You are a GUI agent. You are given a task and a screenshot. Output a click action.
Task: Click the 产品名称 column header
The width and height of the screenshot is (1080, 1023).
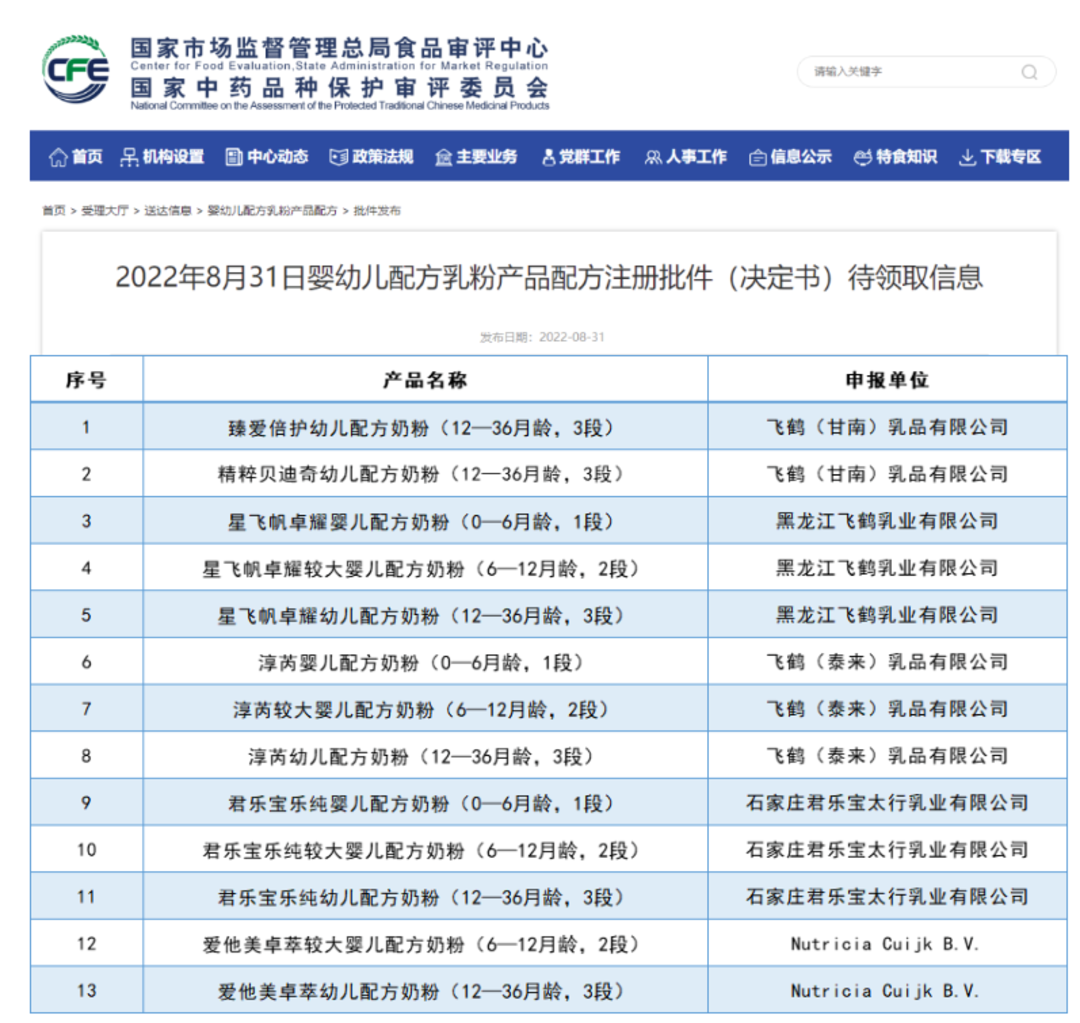(x=425, y=380)
